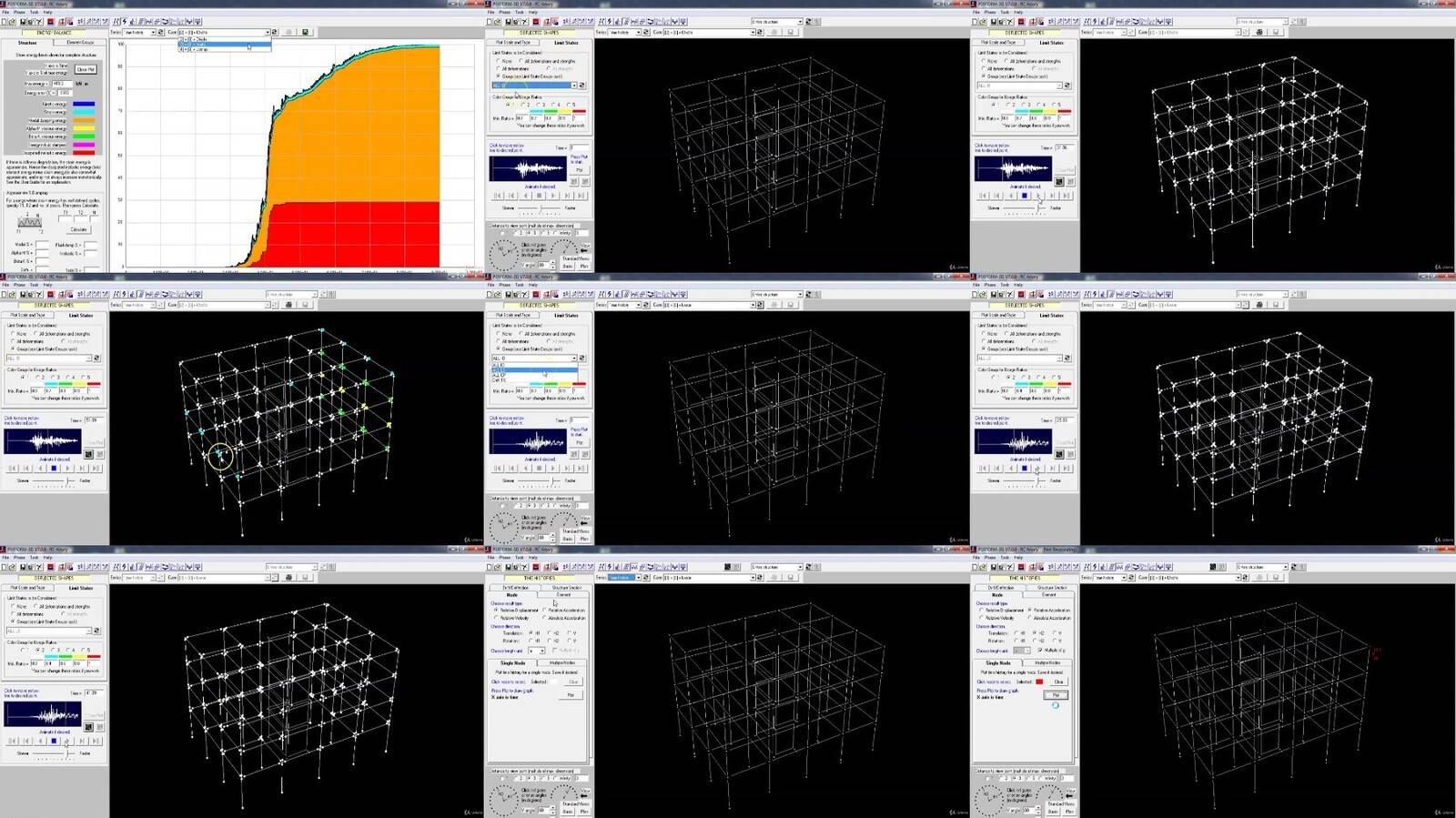Click jump-to-end animation button in open-list window
Viewport: 1456px width, 818px height.
point(581,469)
